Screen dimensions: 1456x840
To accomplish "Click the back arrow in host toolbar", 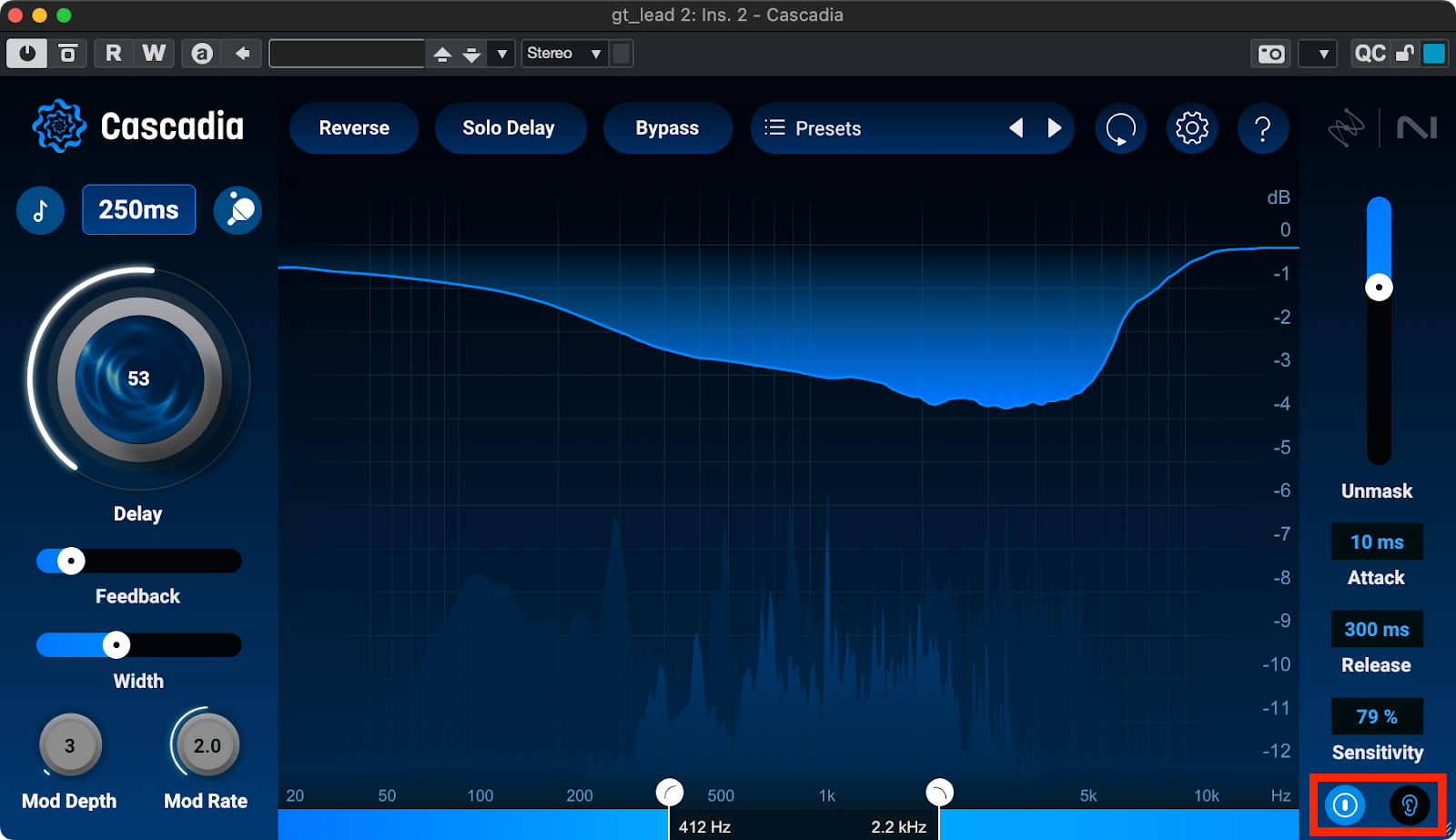I will click(x=242, y=54).
